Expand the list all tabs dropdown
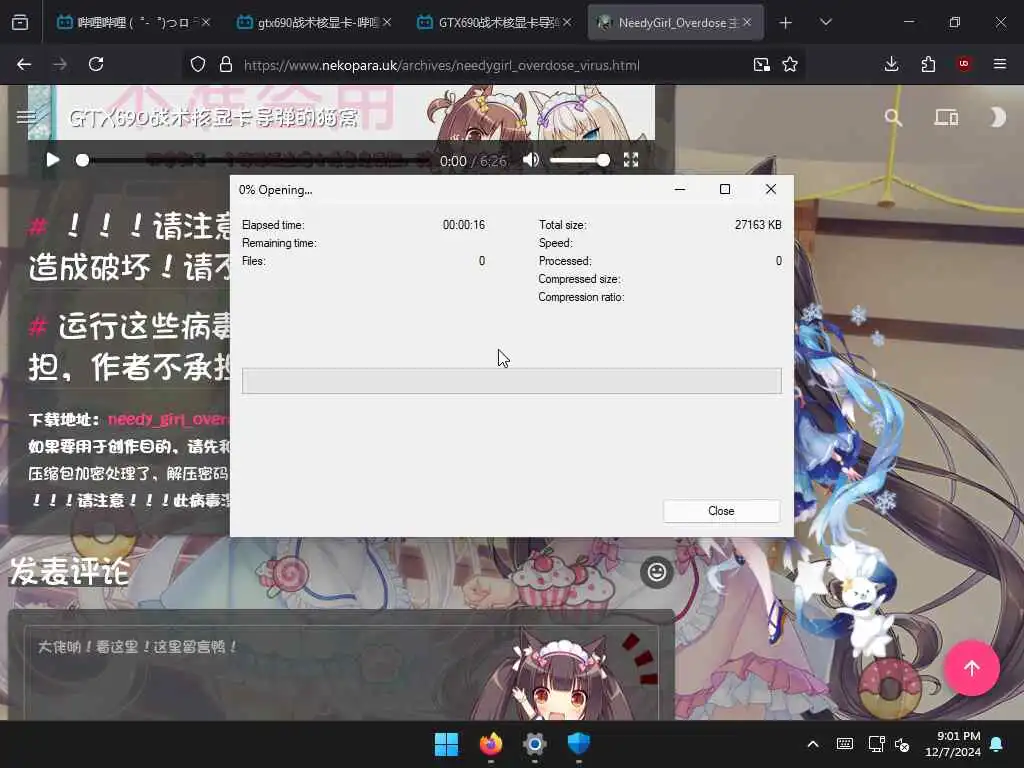This screenshot has width=1024, height=768. tap(825, 23)
